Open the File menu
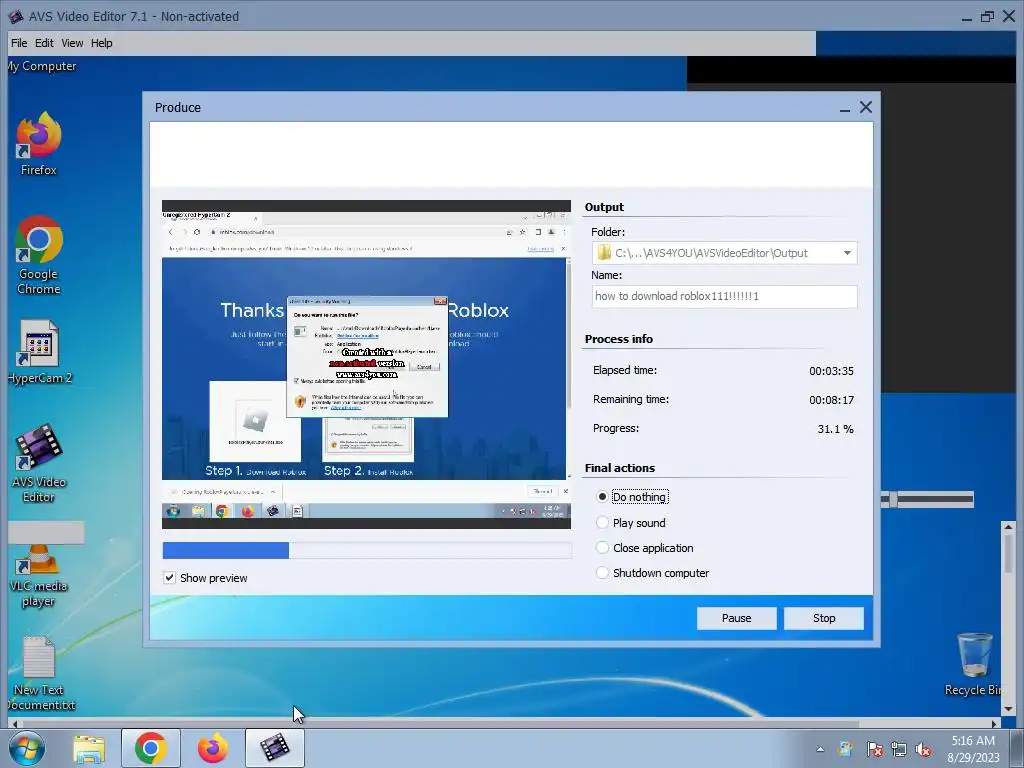Image resolution: width=1024 pixels, height=768 pixels. (x=19, y=43)
